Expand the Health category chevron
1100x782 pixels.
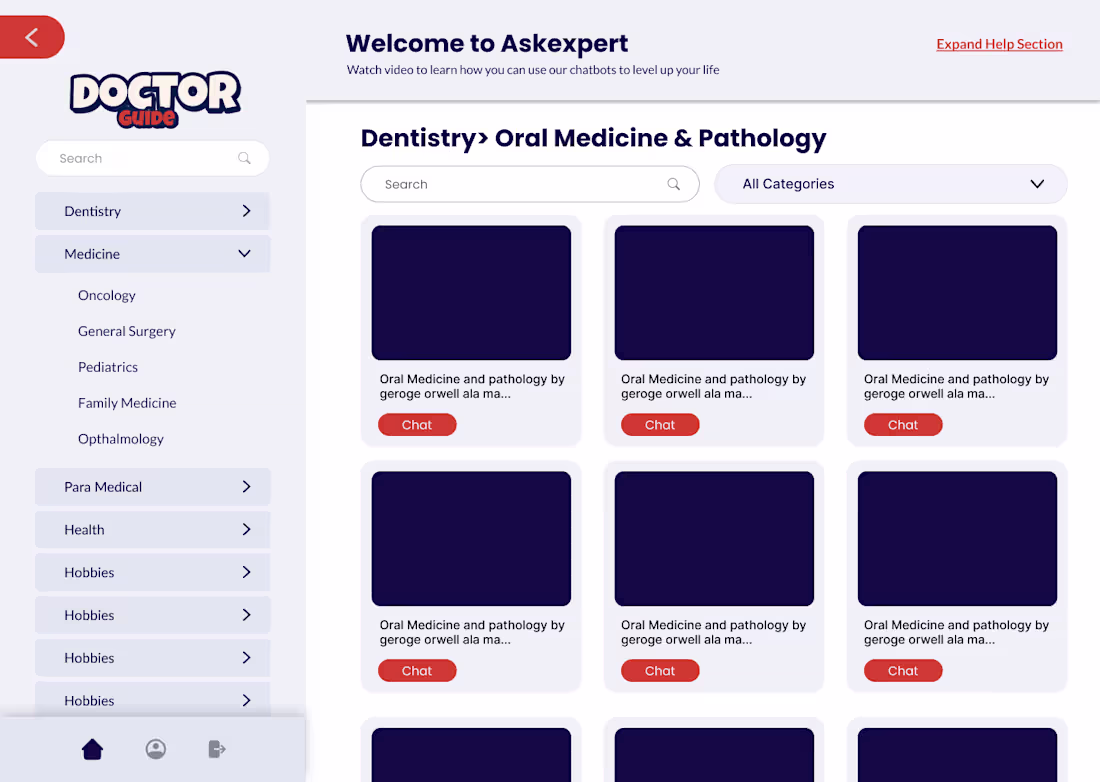(246, 529)
